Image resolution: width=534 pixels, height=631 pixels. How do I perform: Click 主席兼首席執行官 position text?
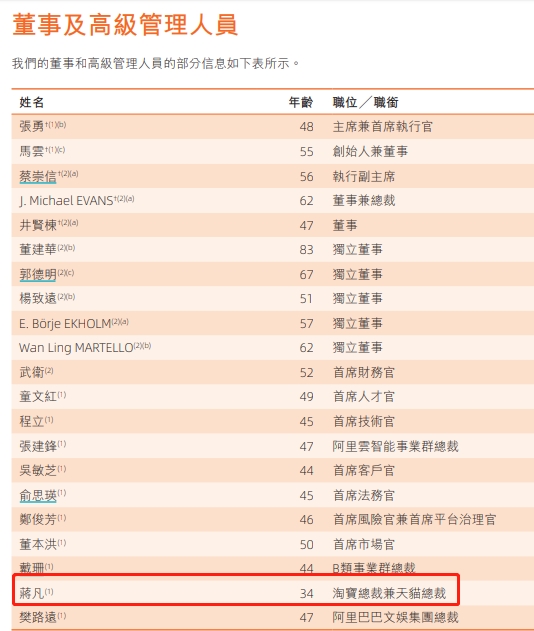[382, 126]
